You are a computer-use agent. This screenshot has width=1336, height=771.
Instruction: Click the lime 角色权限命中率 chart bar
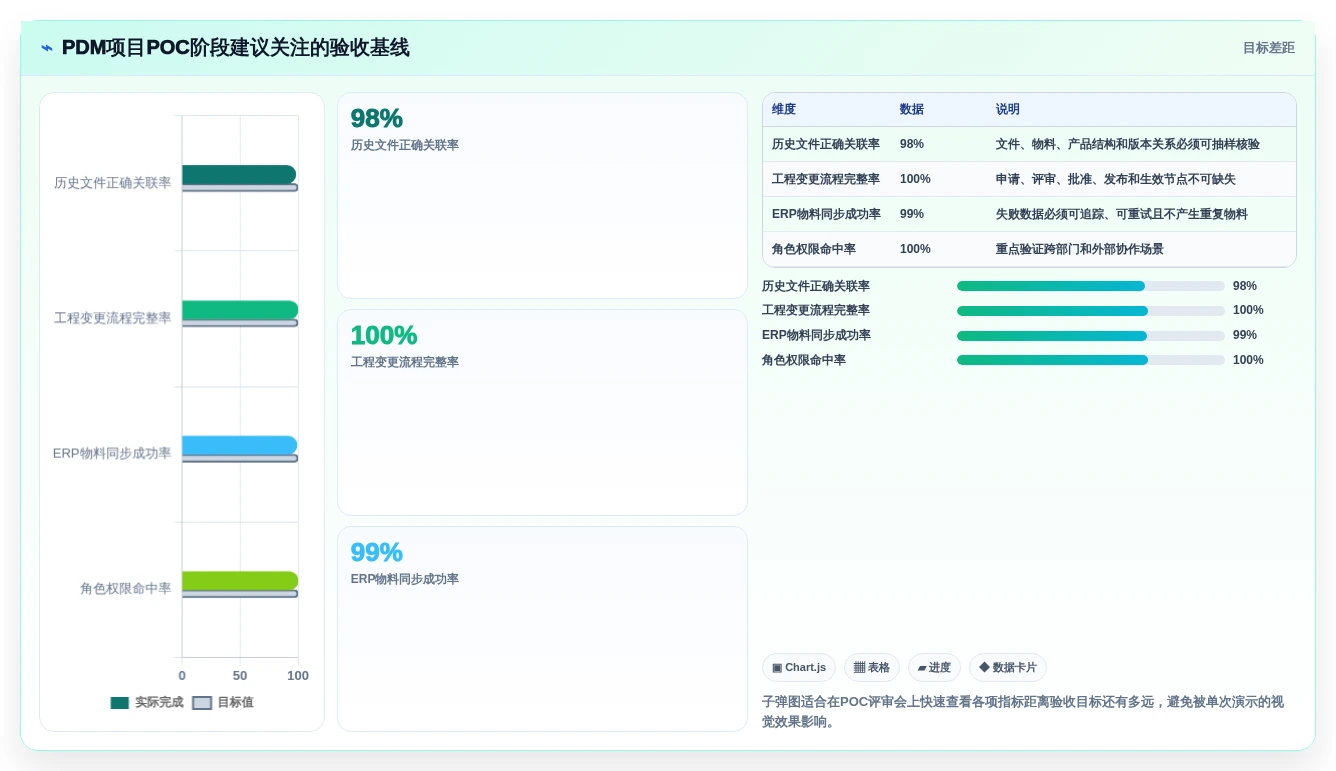(240, 581)
